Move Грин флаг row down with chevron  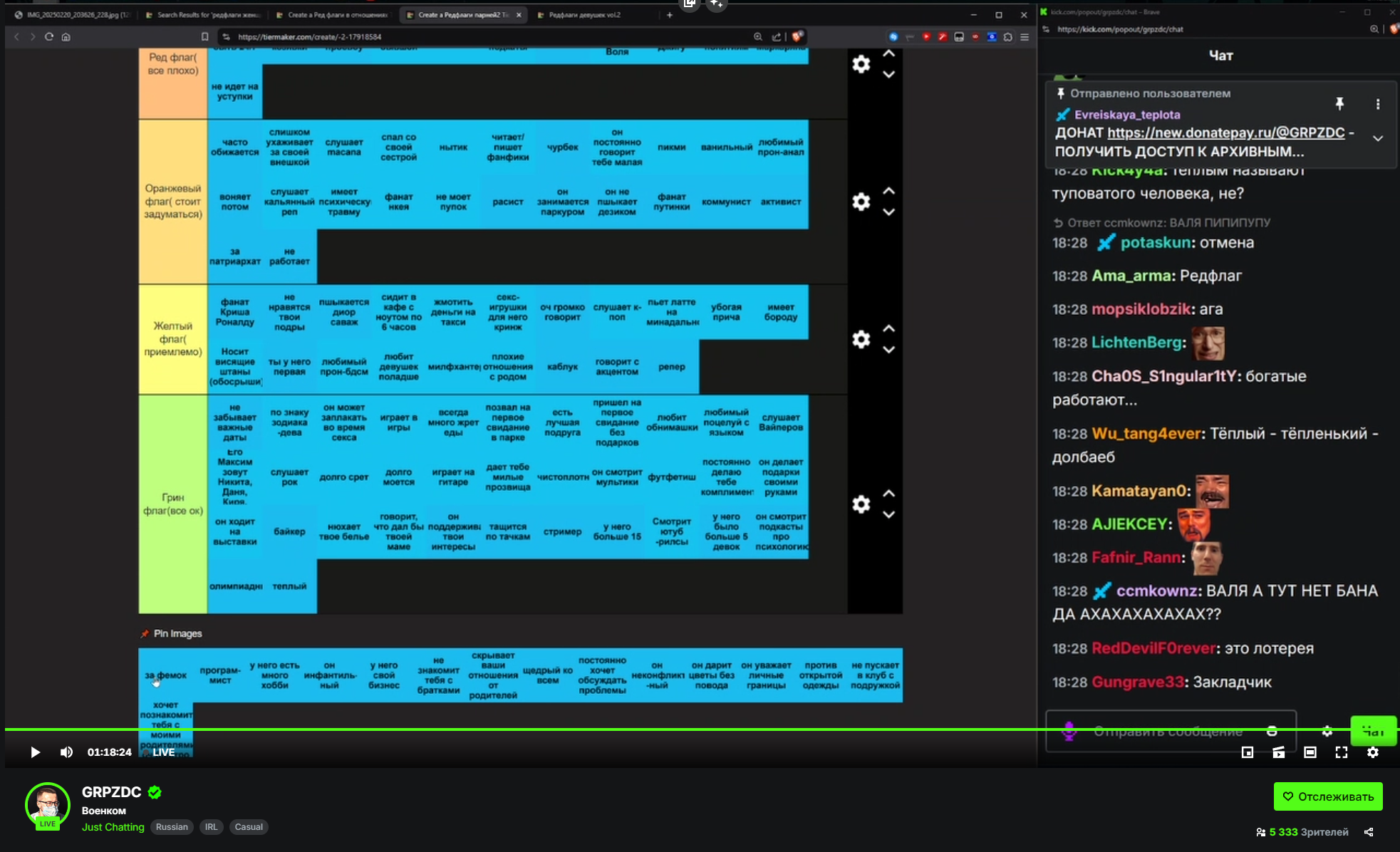[x=888, y=514]
